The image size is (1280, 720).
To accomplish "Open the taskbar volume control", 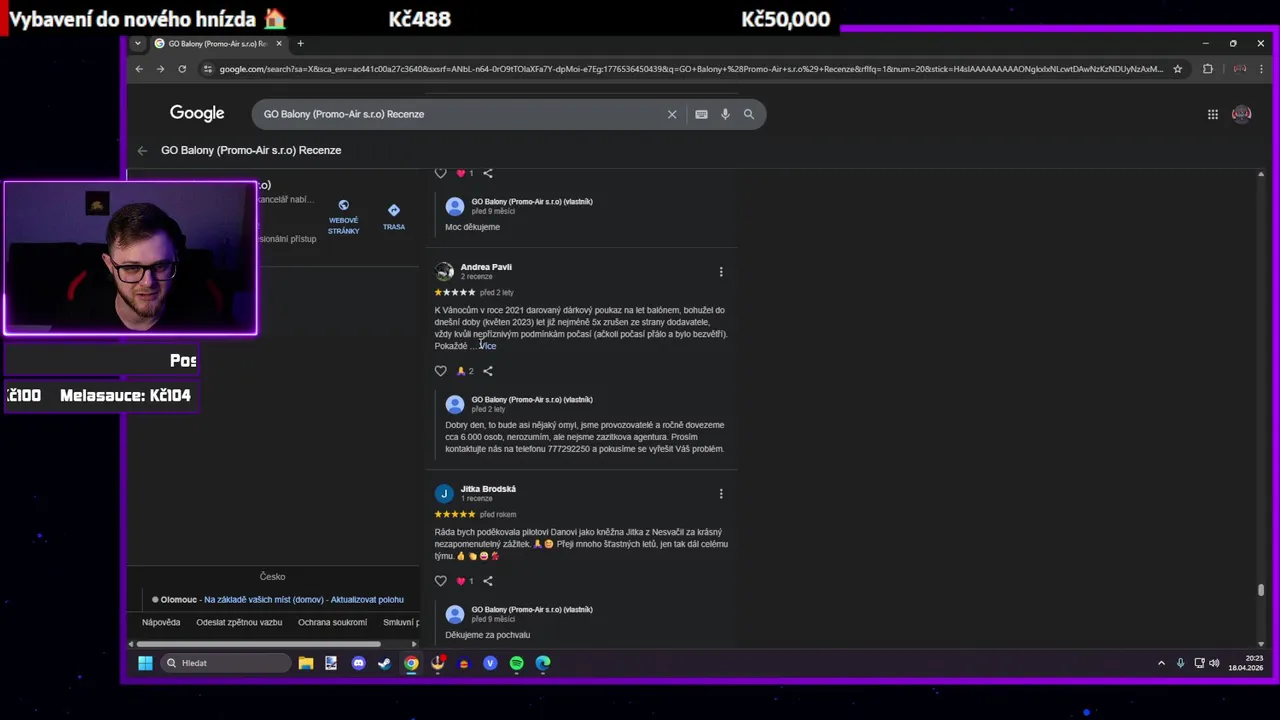I will 1214,663.
